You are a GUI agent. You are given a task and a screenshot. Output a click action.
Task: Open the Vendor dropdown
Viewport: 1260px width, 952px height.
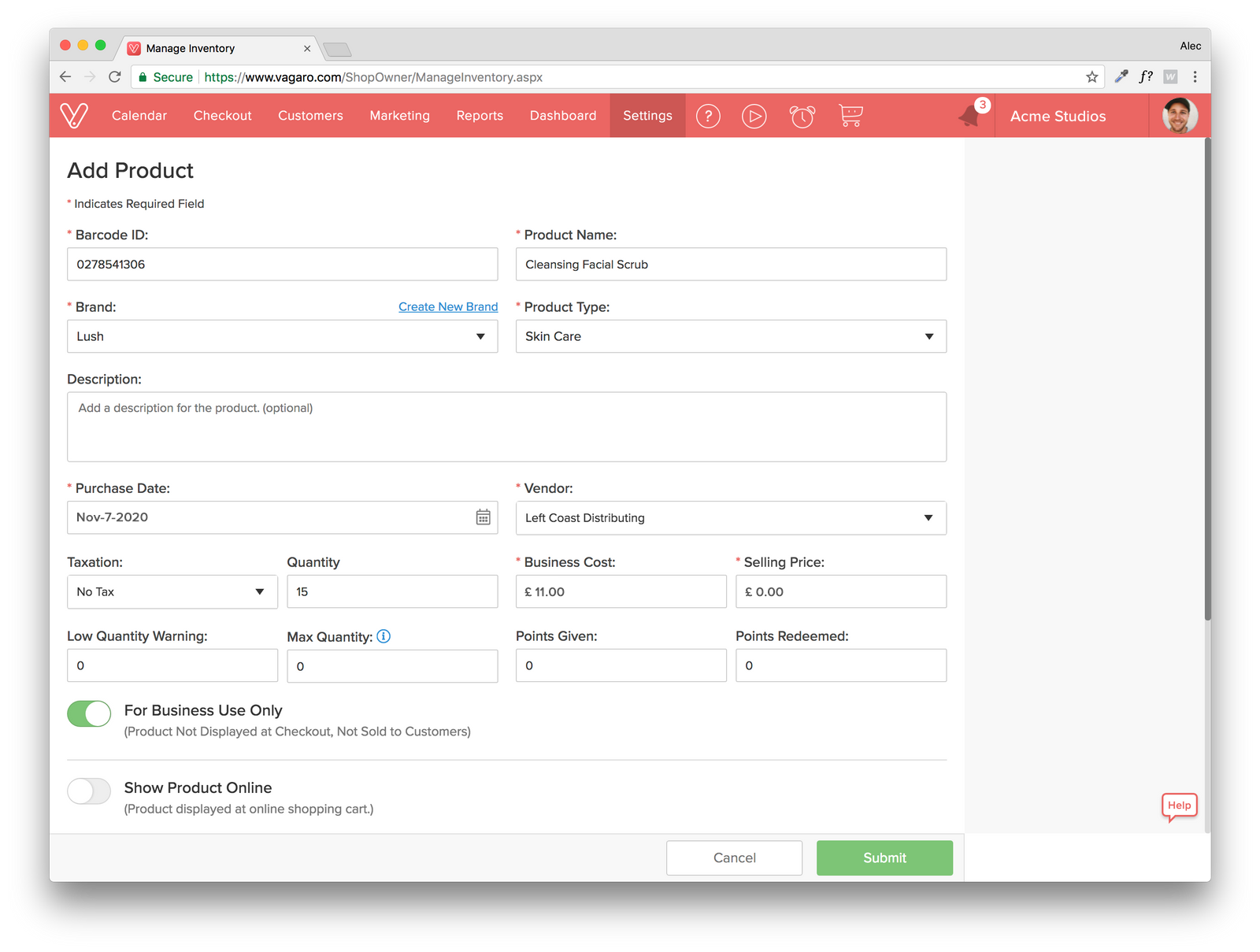pyautogui.click(x=731, y=518)
